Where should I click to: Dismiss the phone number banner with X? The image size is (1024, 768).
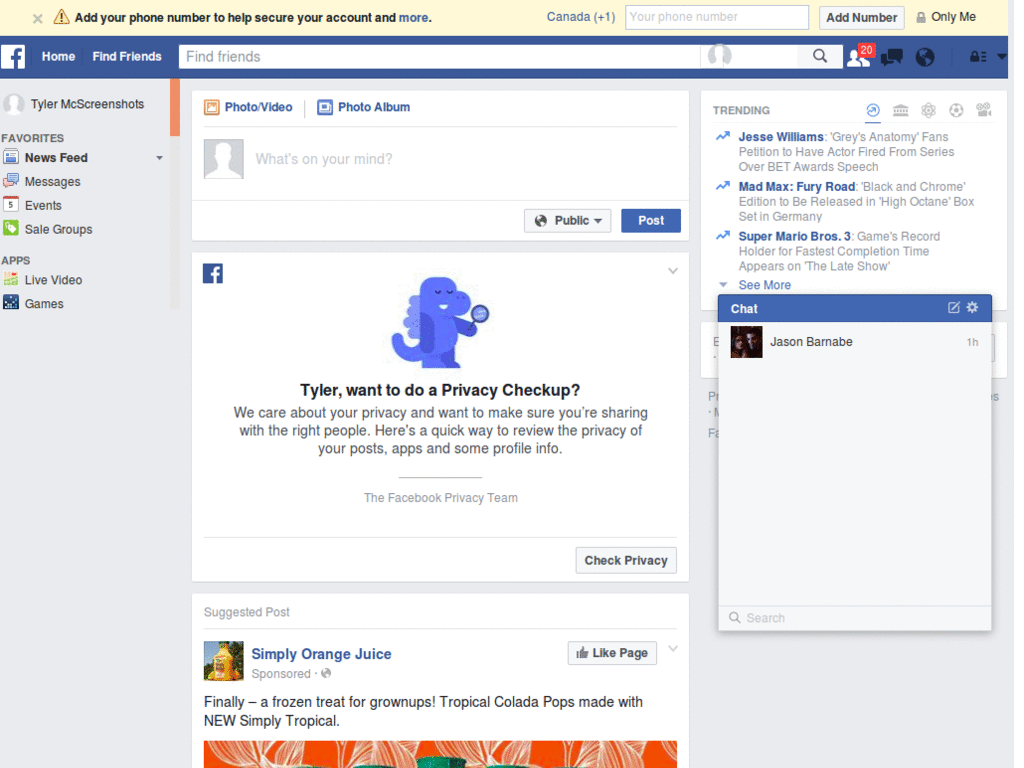pos(38,18)
